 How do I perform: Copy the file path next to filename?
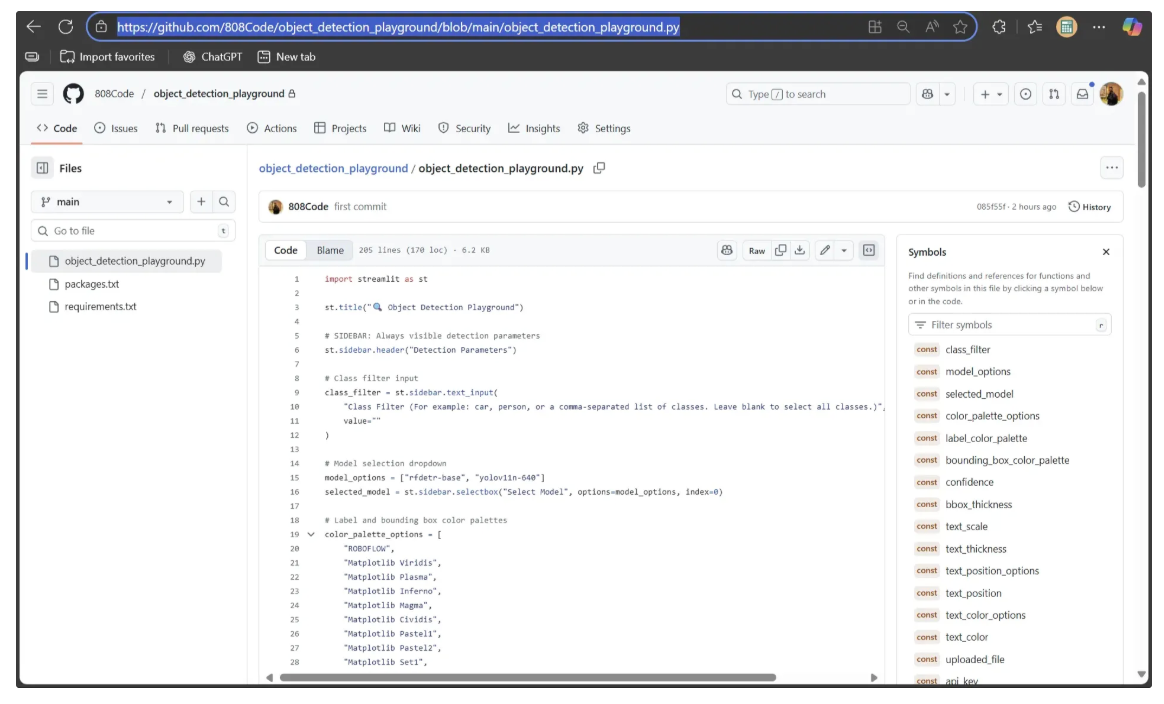(x=599, y=168)
